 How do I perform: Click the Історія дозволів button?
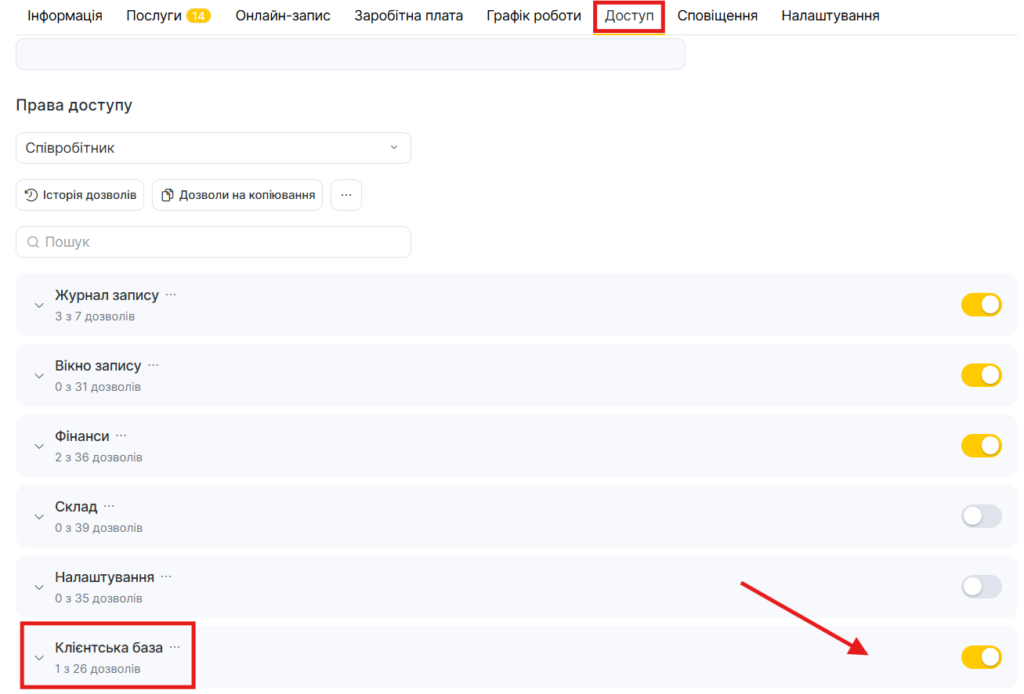(80, 195)
